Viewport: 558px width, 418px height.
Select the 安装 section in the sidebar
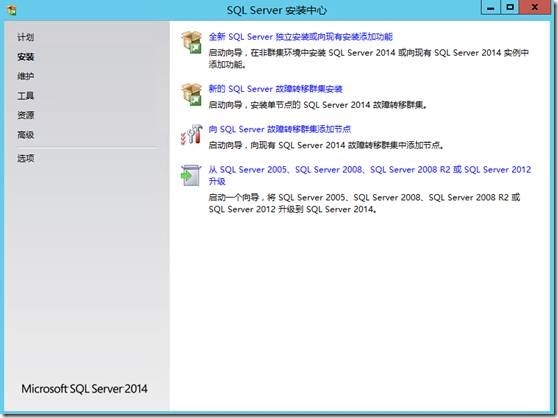point(26,57)
